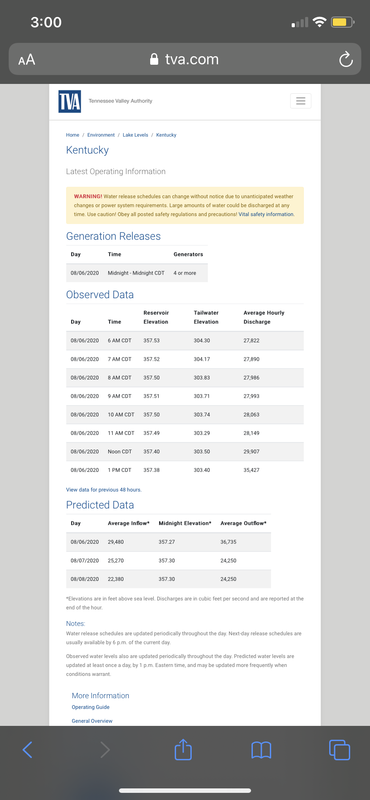The height and width of the screenshot is (800, 370).
Task: Select midnight elevation 357.27
Action: [x=167, y=542]
